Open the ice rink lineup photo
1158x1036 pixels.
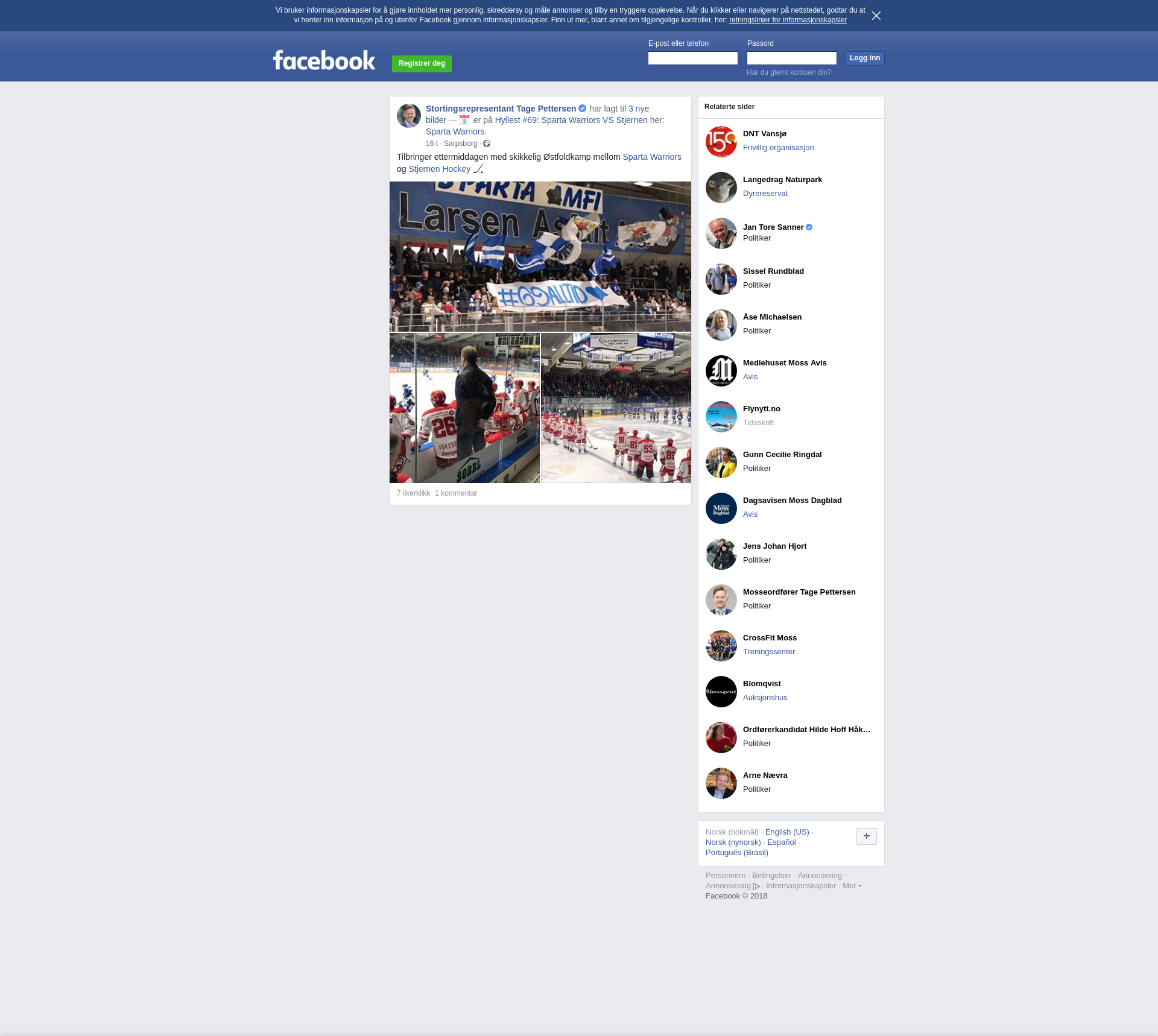(616, 408)
